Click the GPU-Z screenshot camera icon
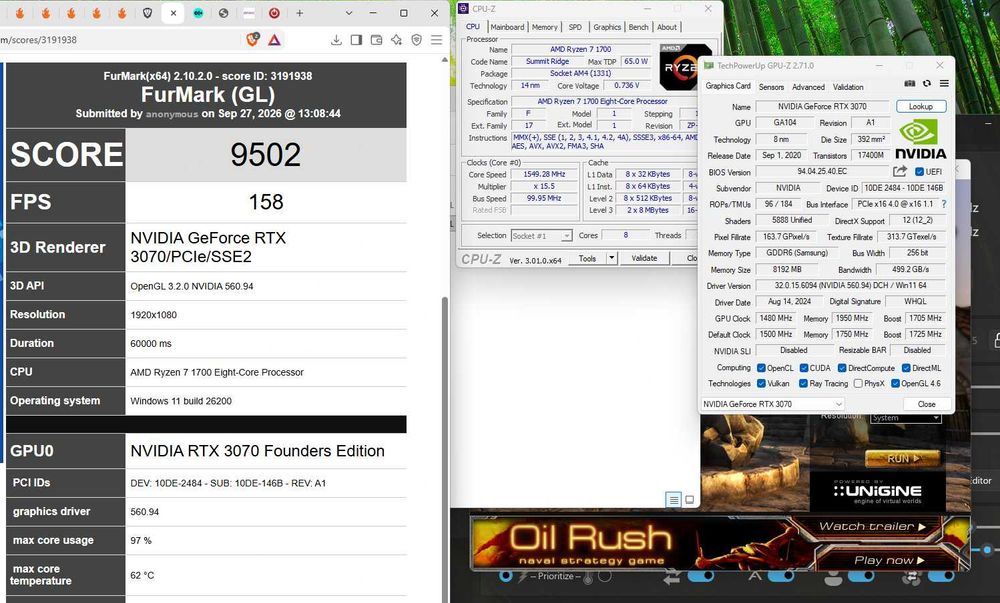The height and width of the screenshot is (603, 1000). 910,84
